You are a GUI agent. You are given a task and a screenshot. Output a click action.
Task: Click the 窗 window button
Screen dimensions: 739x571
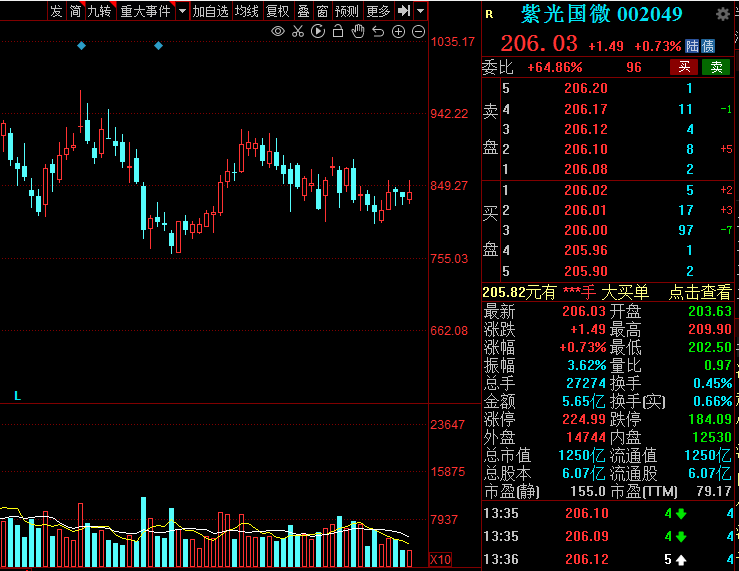pyautogui.click(x=322, y=11)
